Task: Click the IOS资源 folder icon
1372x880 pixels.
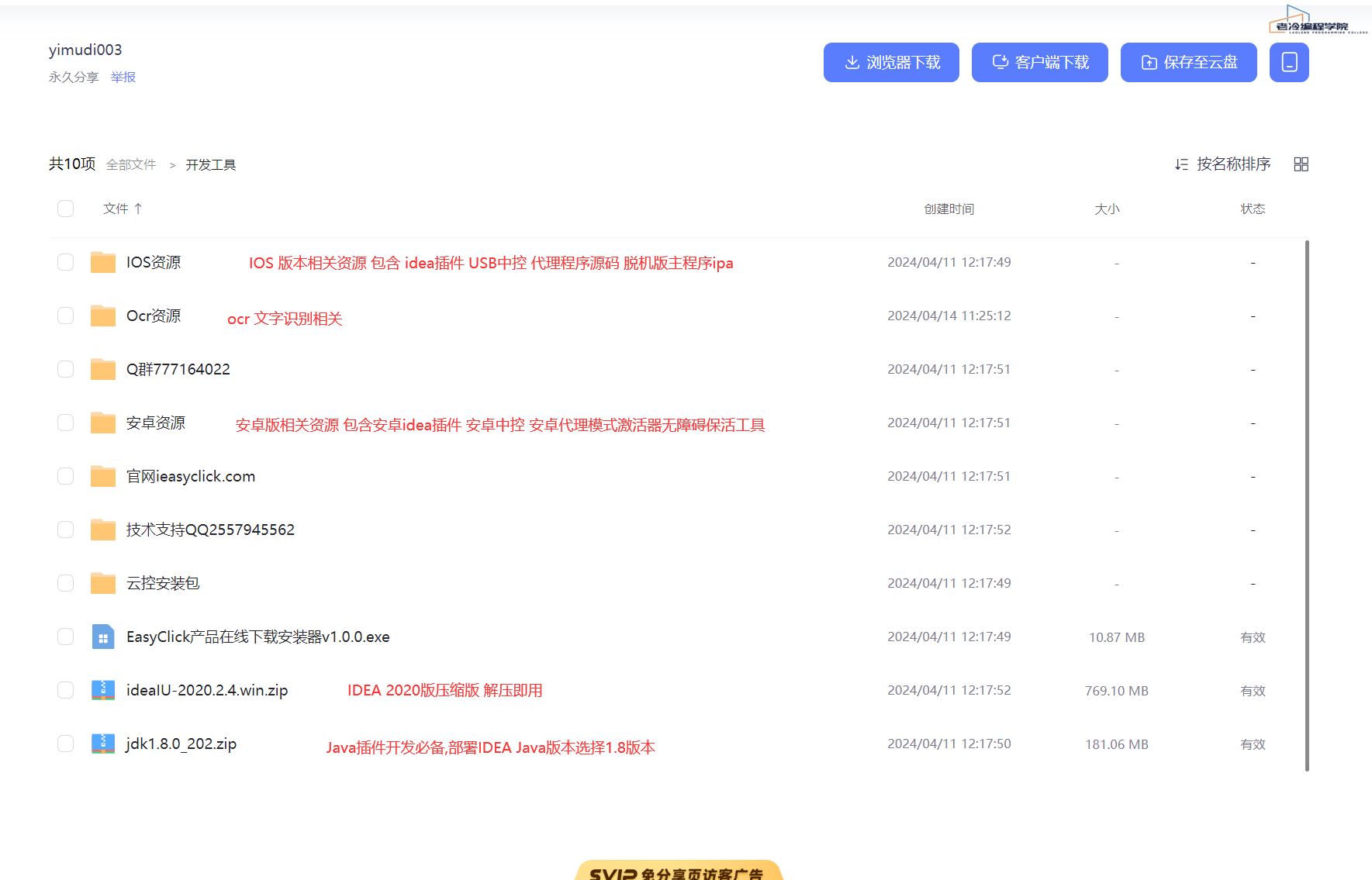Action: (x=103, y=262)
